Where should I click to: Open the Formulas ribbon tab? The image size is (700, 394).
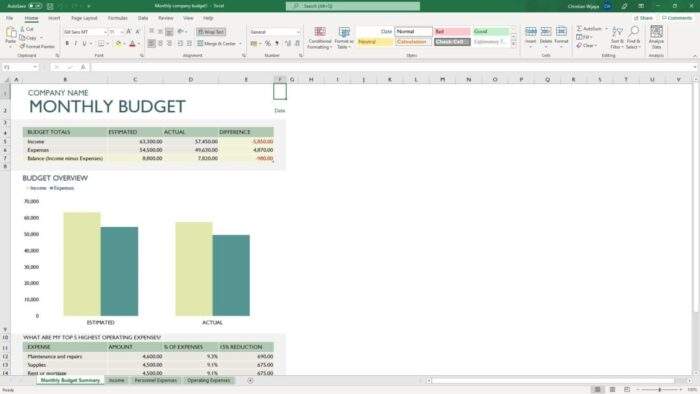point(117,18)
